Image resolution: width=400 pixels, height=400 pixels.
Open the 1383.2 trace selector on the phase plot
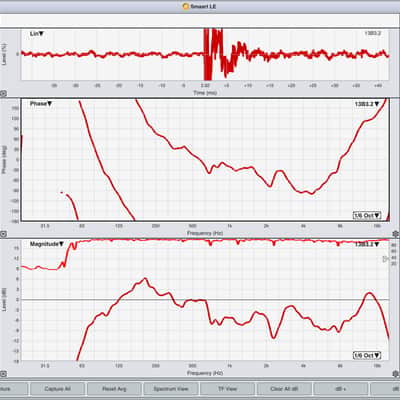click(367, 104)
